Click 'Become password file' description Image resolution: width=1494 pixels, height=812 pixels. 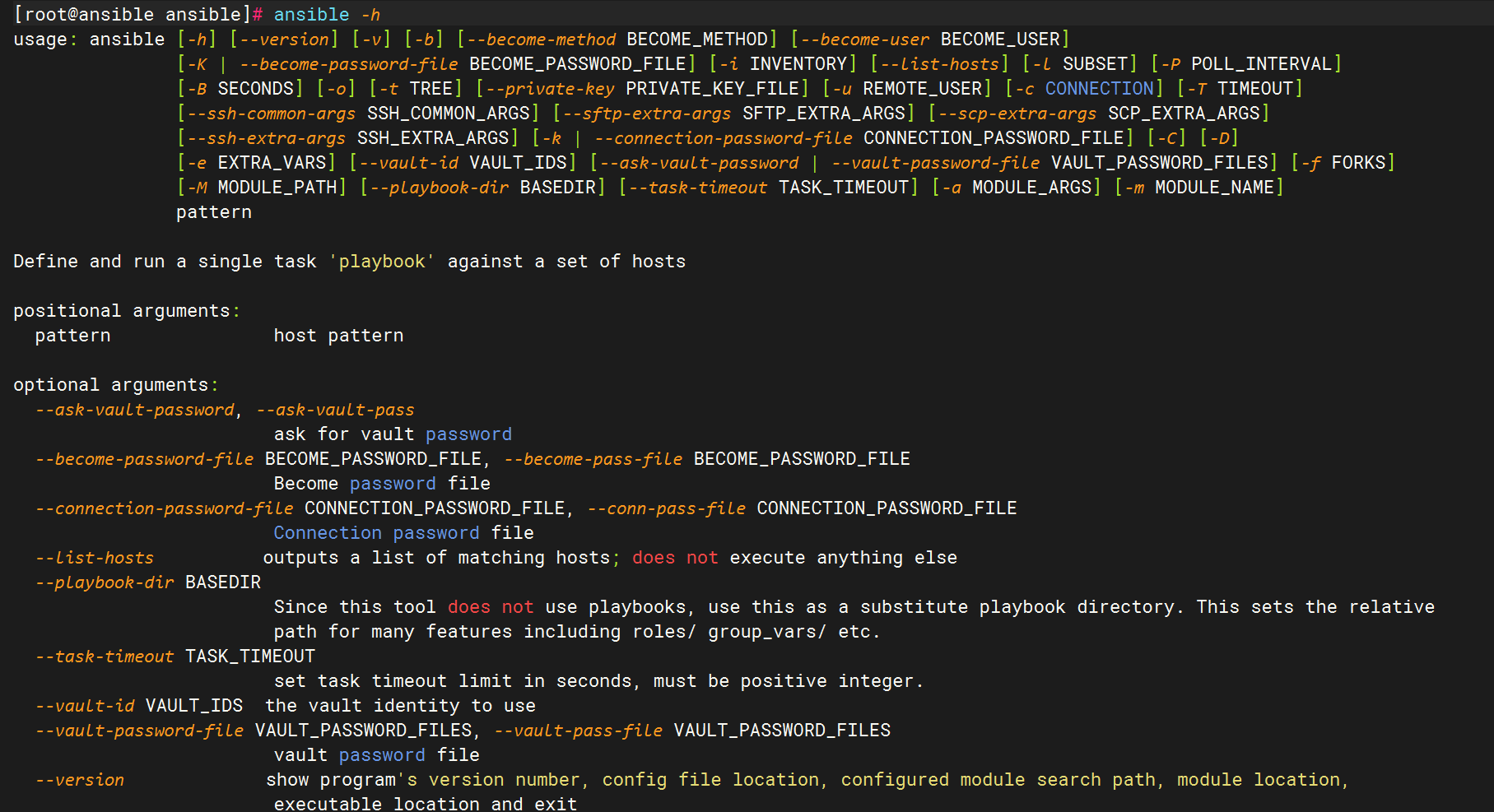coord(382,484)
